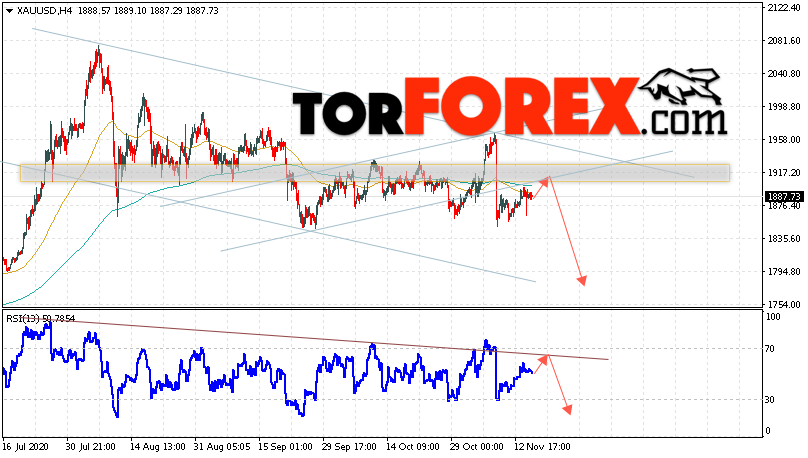Click the dropdown triangle beside XAUUSD,H4
The image size is (808, 458).
click(x=9, y=11)
